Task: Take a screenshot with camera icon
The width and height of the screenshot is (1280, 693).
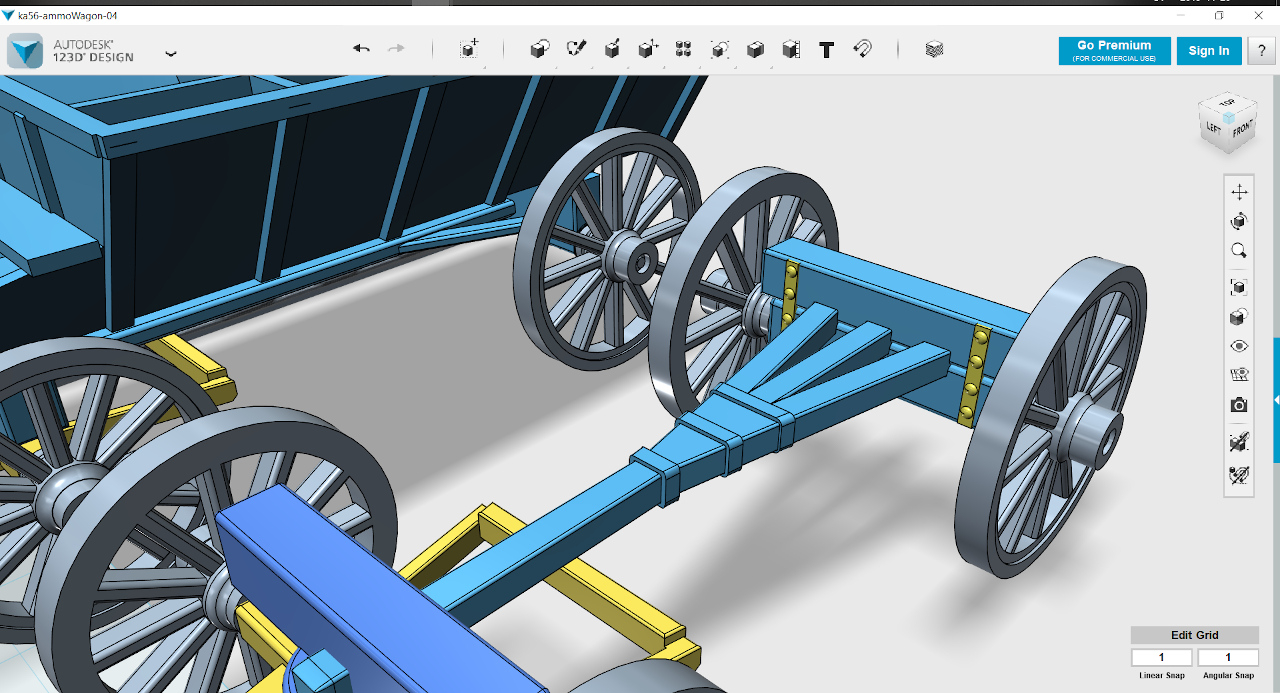Action: pos(1239,405)
